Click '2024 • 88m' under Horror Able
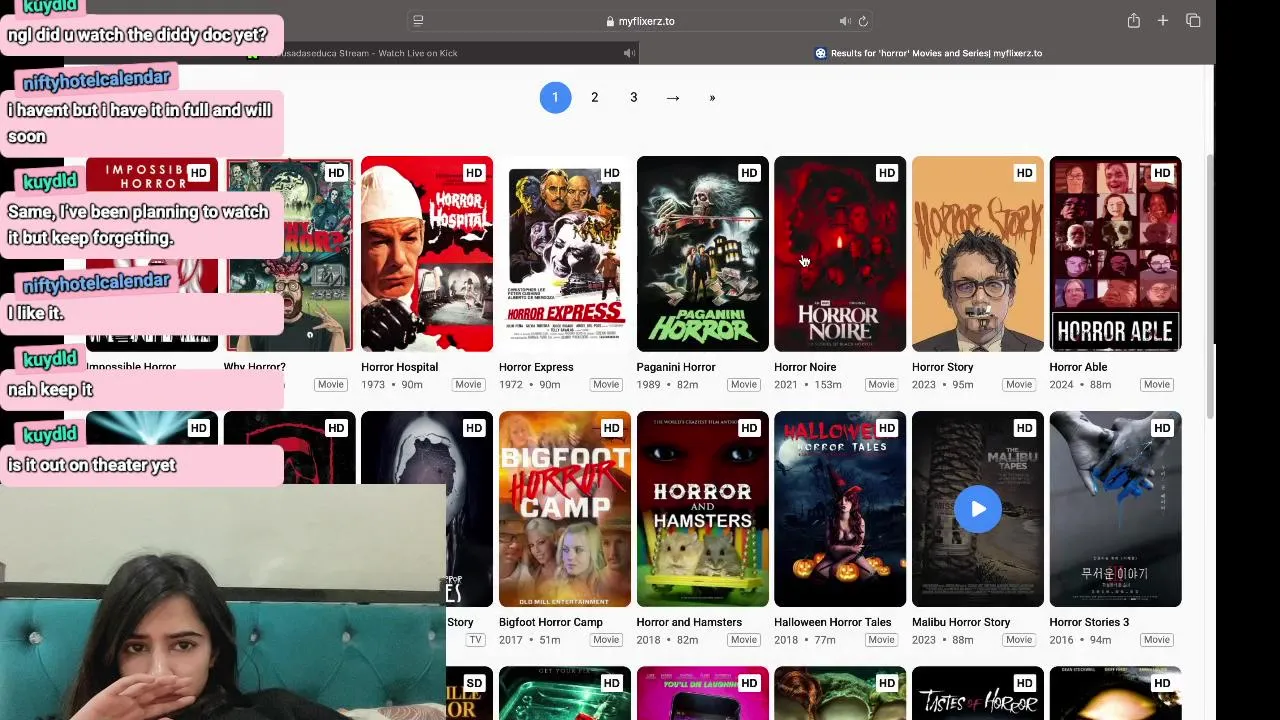This screenshot has height=720, width=1280. (x=1080, y=384)
